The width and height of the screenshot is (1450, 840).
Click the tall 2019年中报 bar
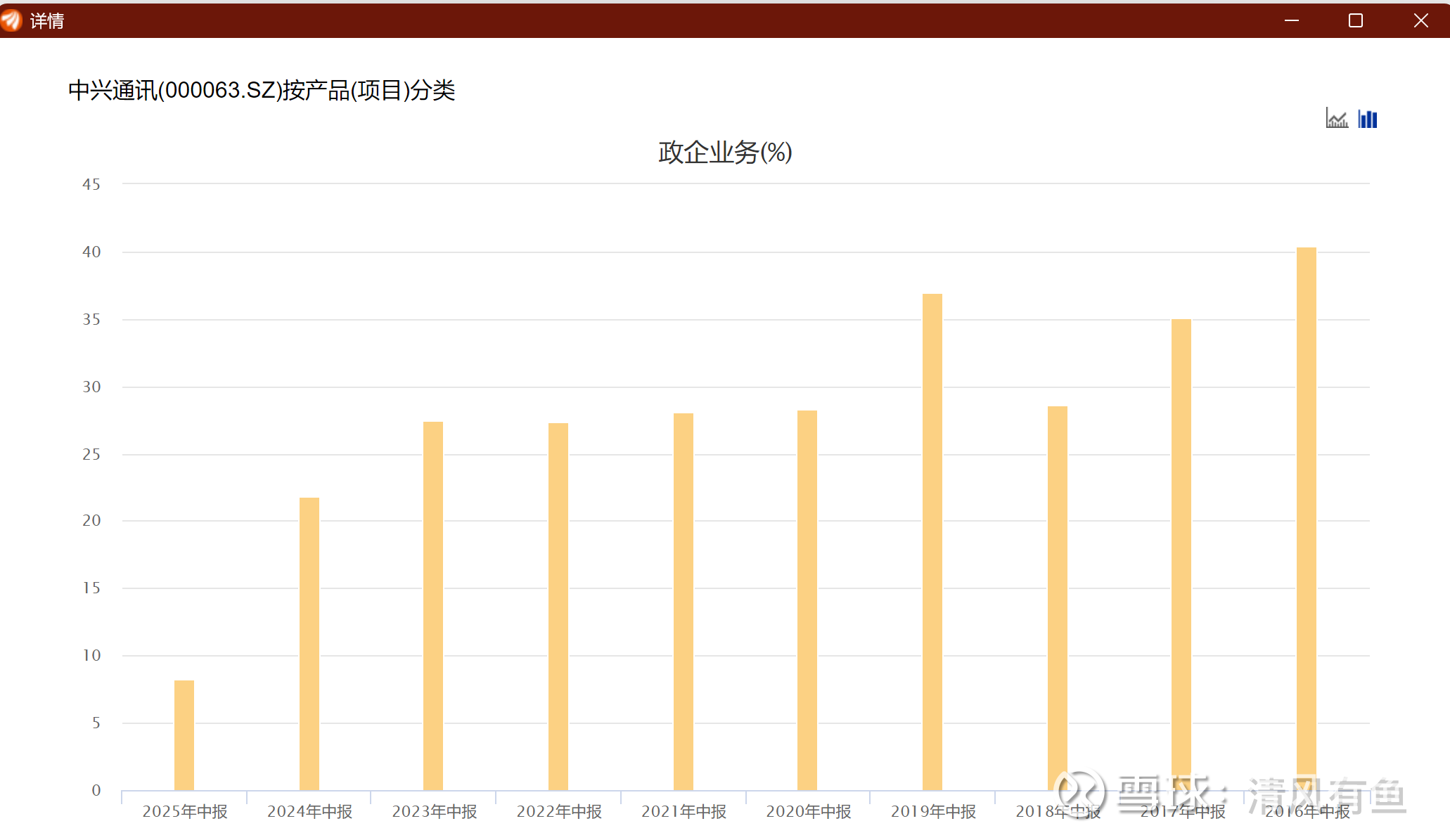pos(932,541)
